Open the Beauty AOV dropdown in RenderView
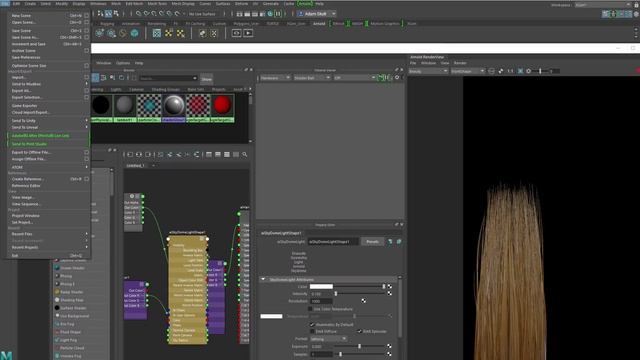The image size is (640, 360). 429,71
